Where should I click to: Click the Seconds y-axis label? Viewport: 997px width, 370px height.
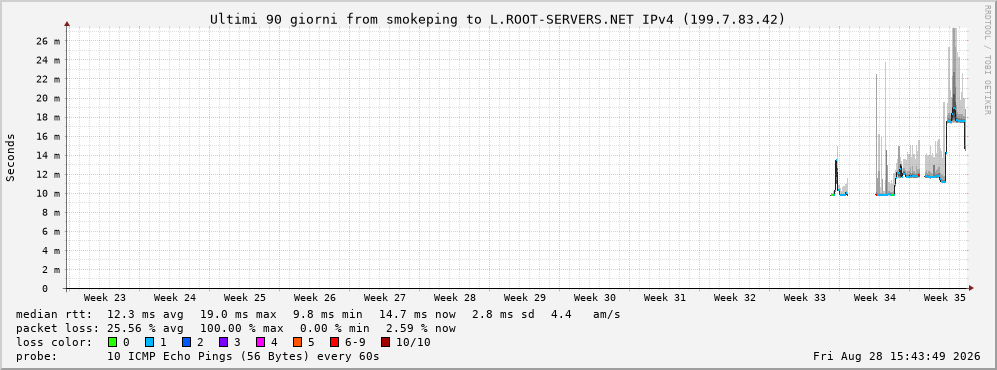(11, 157)
